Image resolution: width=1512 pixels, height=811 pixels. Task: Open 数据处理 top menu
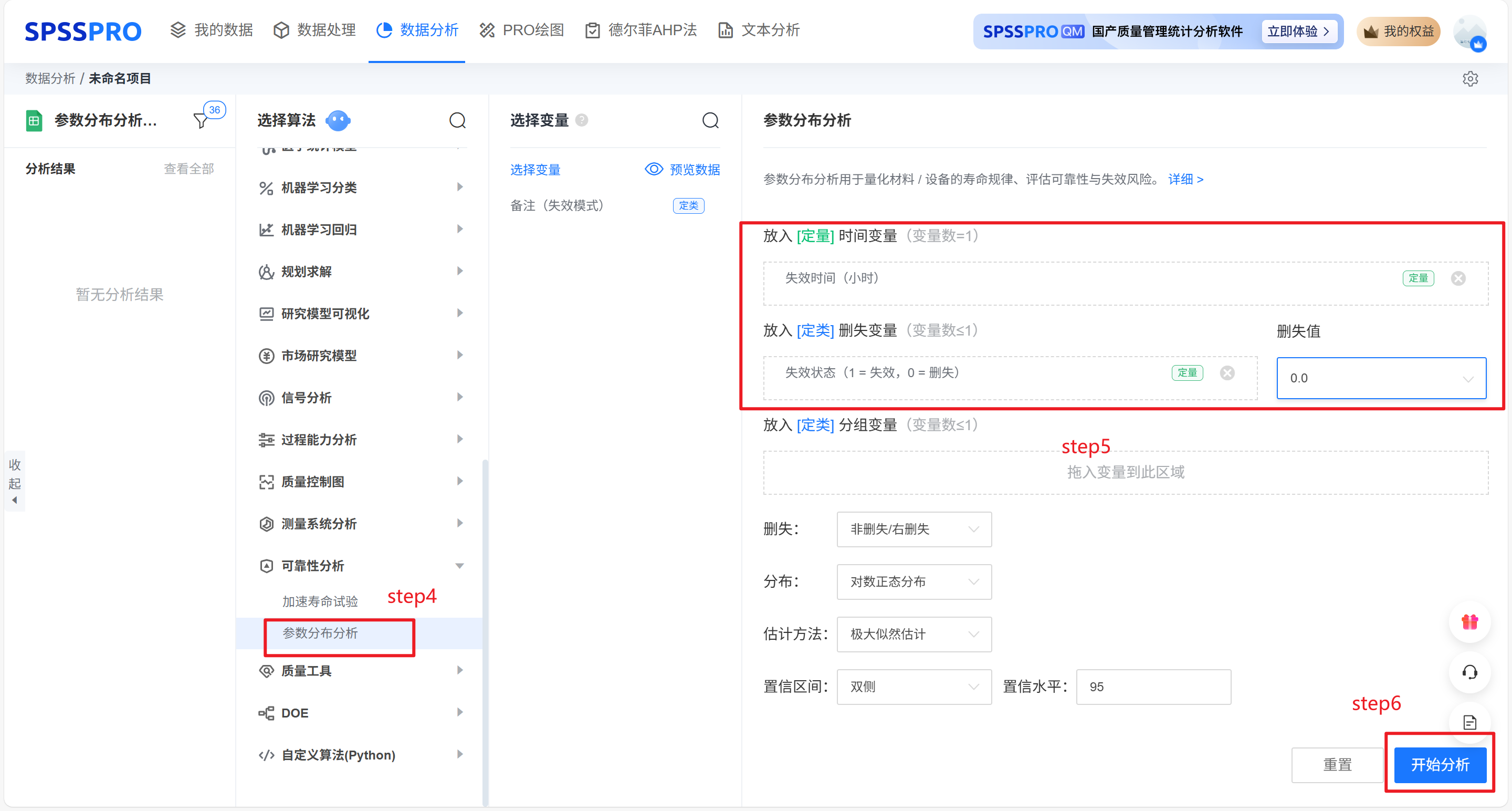(x=314, y=30)
